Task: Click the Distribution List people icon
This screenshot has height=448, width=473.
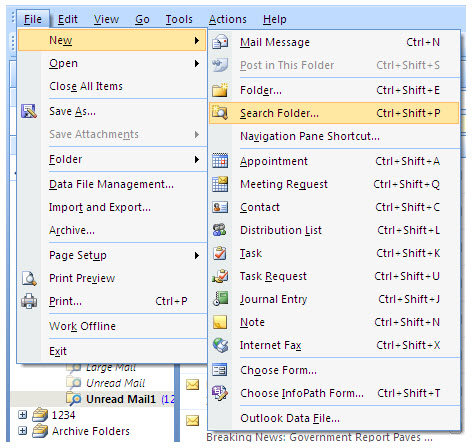Action: (x=220, y=230)
